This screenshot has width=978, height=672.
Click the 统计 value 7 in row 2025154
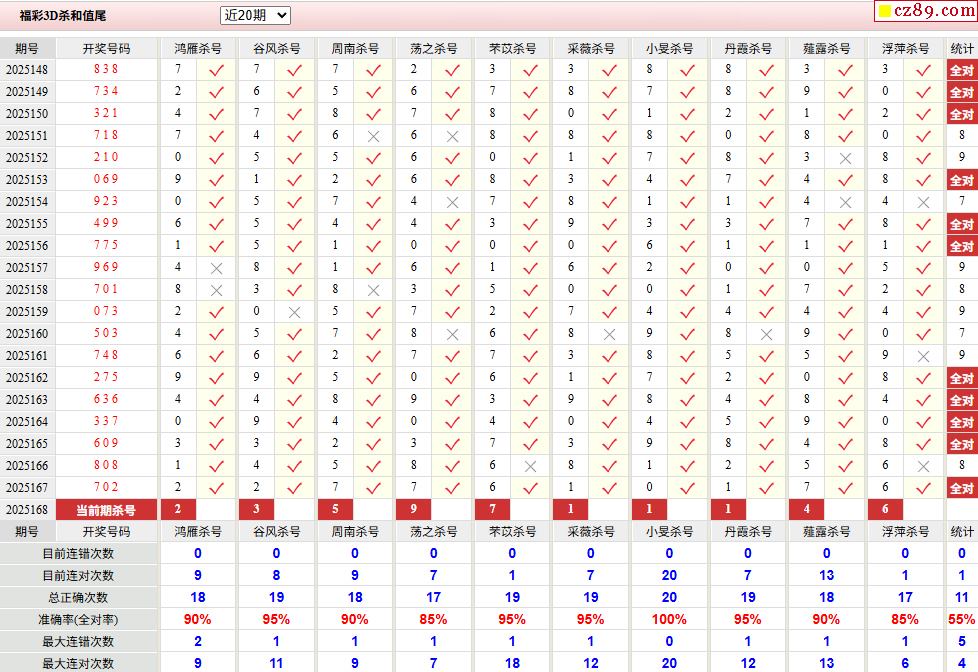[x=962, y=201]
